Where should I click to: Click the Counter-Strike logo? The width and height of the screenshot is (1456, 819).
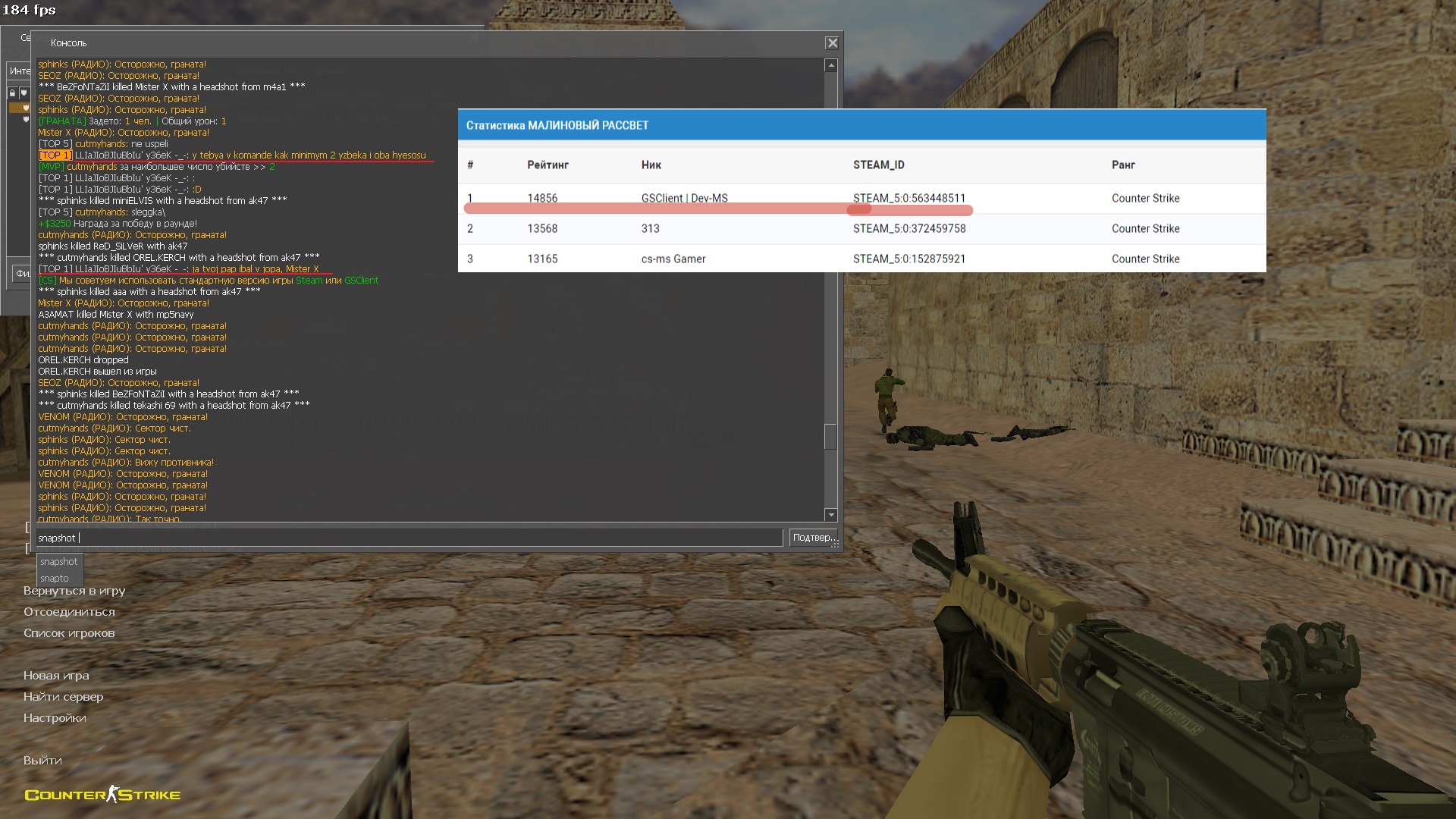tap(102, 795)
